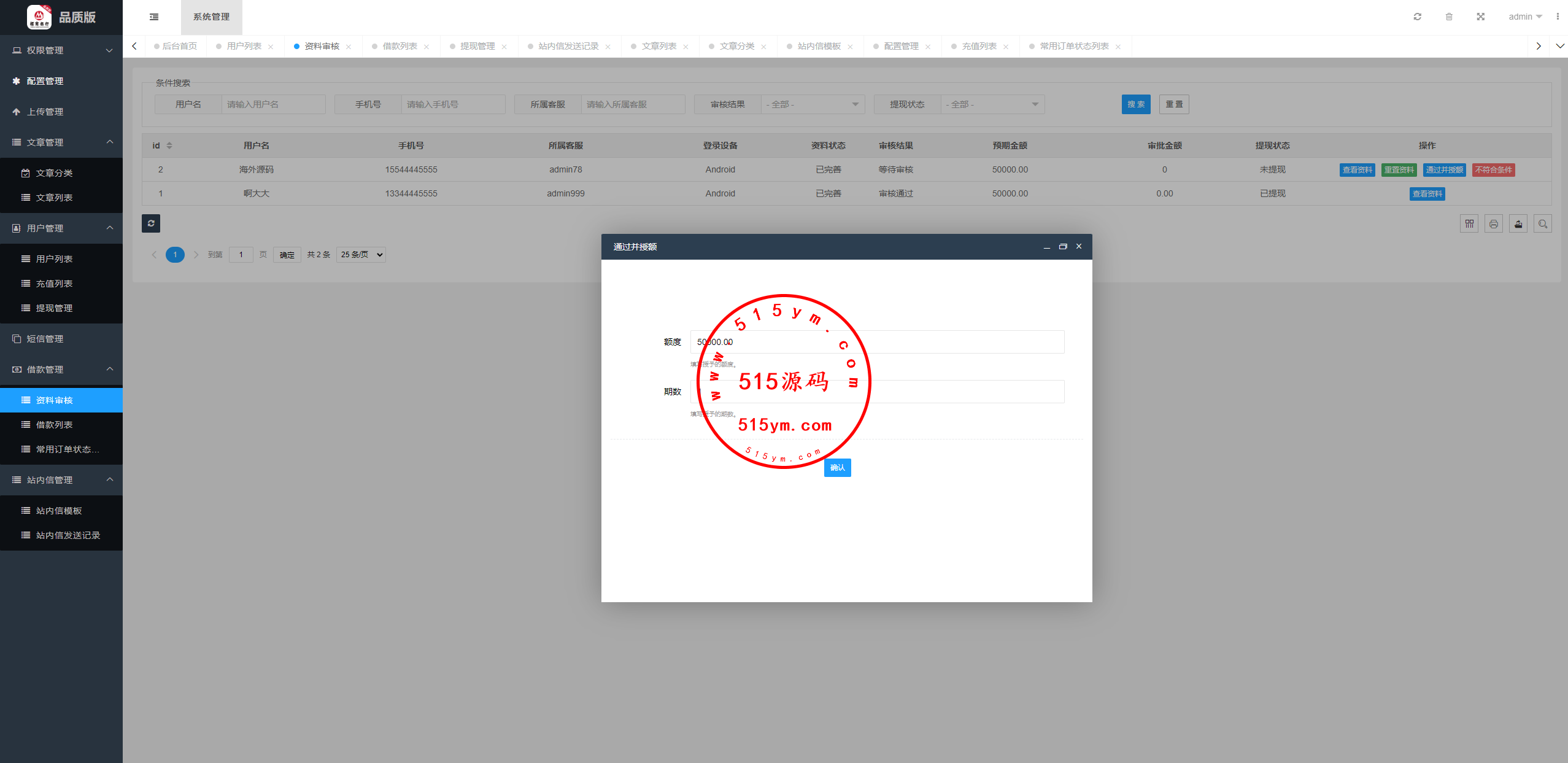1568x763 pixels.
Task: Toggle the sidebar collapse icon in the header
Action: click(x=154, y=17)
